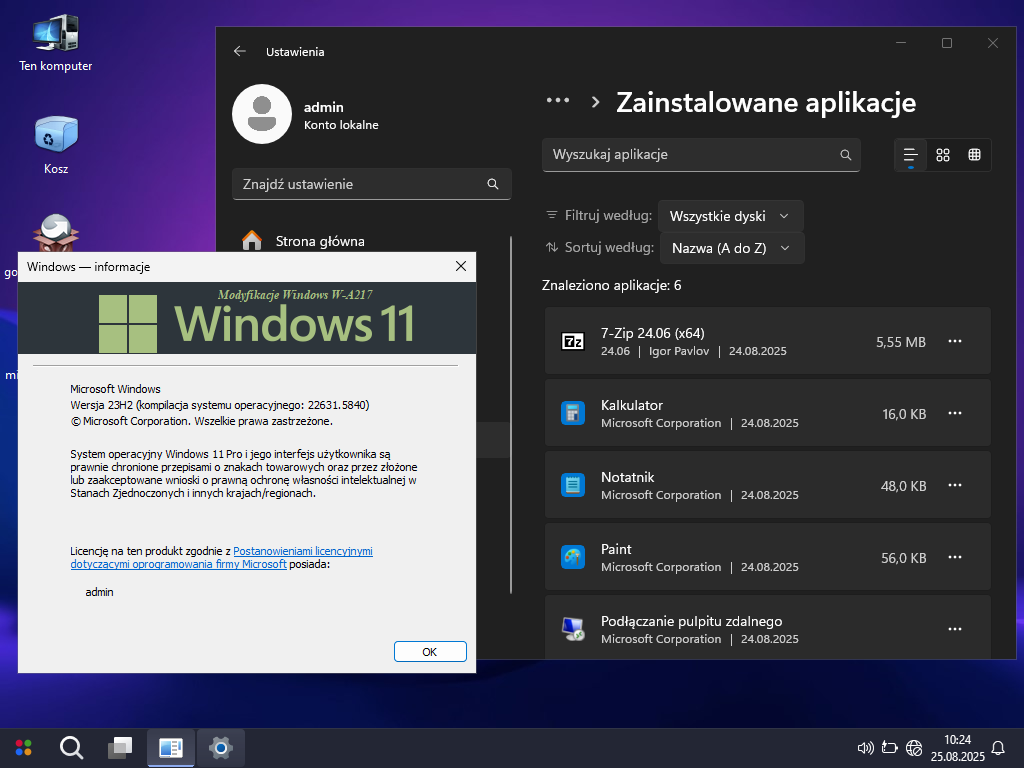Open Strona główna in settings sidebar

pos(320,241)
